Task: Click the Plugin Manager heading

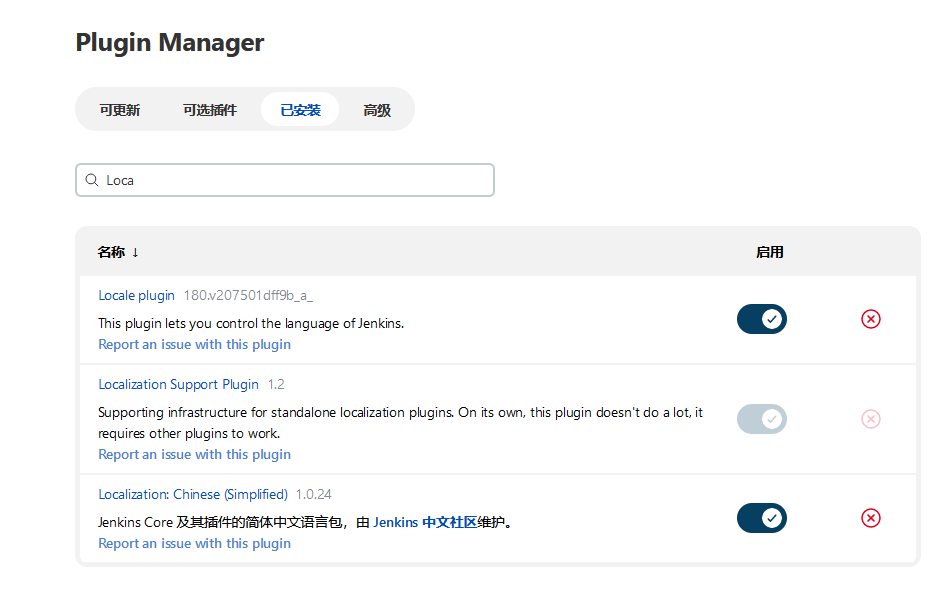Action: [170, 42]
